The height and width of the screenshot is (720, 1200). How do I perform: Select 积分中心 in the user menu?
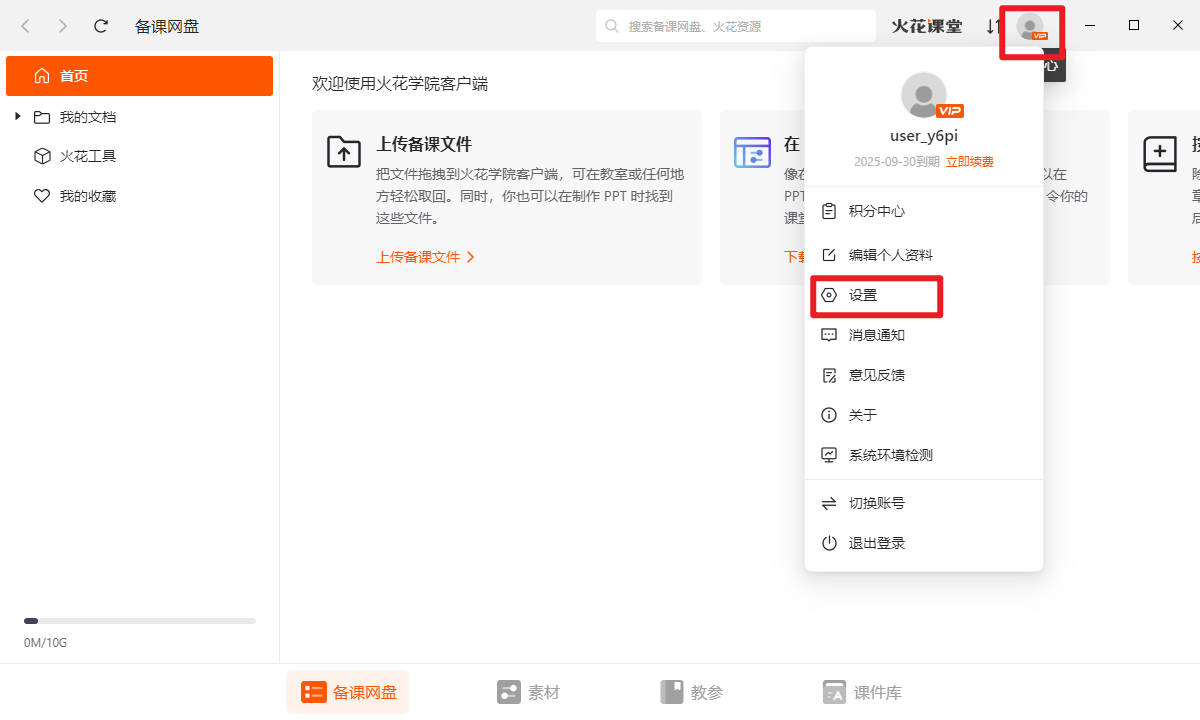876,211
